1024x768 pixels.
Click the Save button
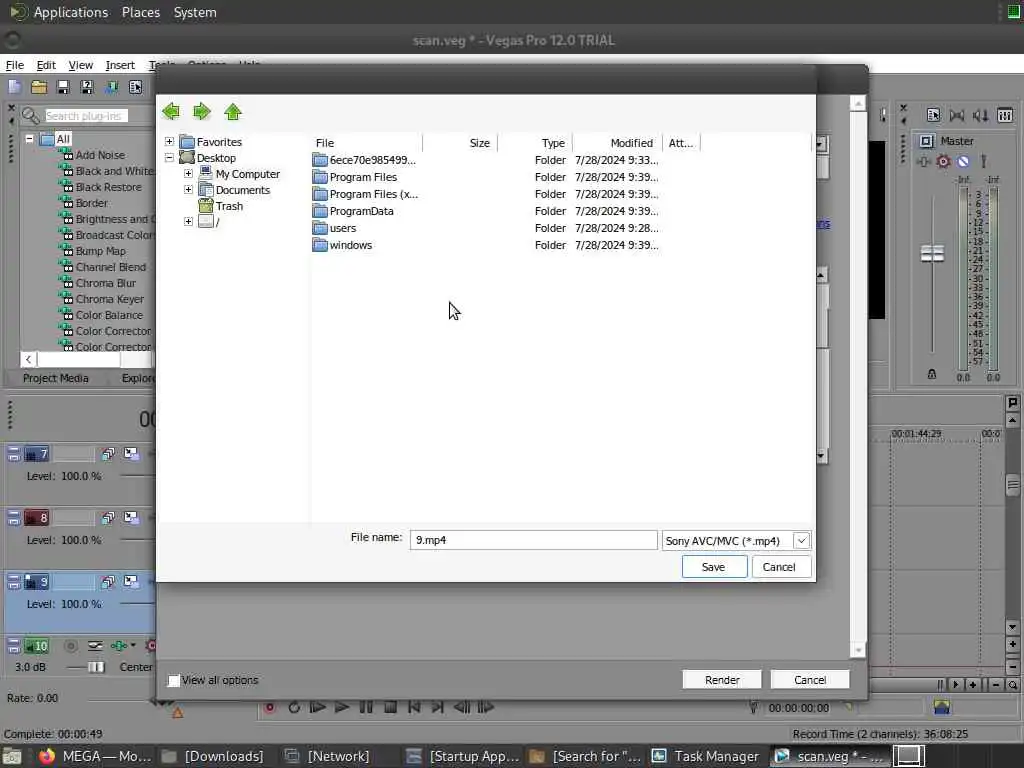coord(714,567)
